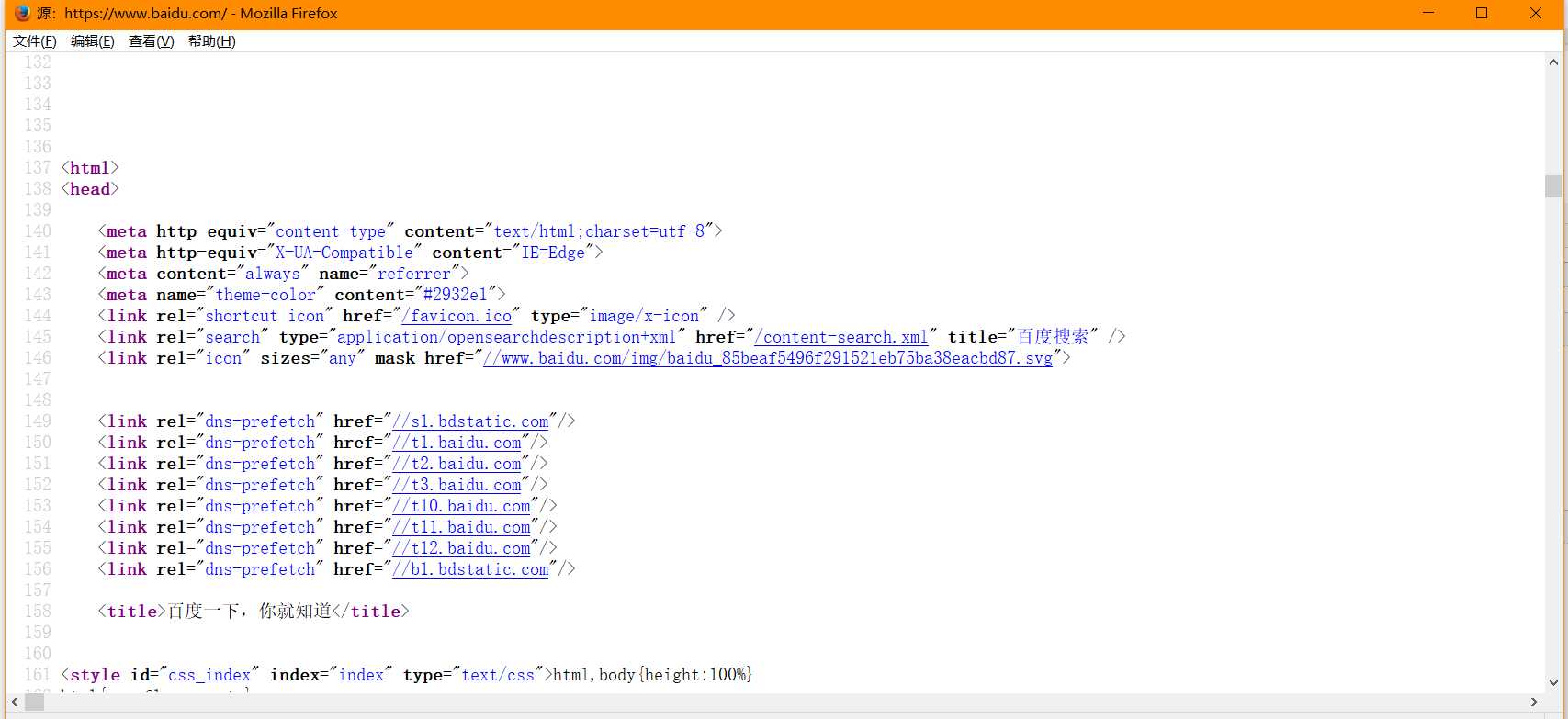Open the //t11.baidu.com link
The width and height of the screenshot is (1568, 719).
point(461,527)
